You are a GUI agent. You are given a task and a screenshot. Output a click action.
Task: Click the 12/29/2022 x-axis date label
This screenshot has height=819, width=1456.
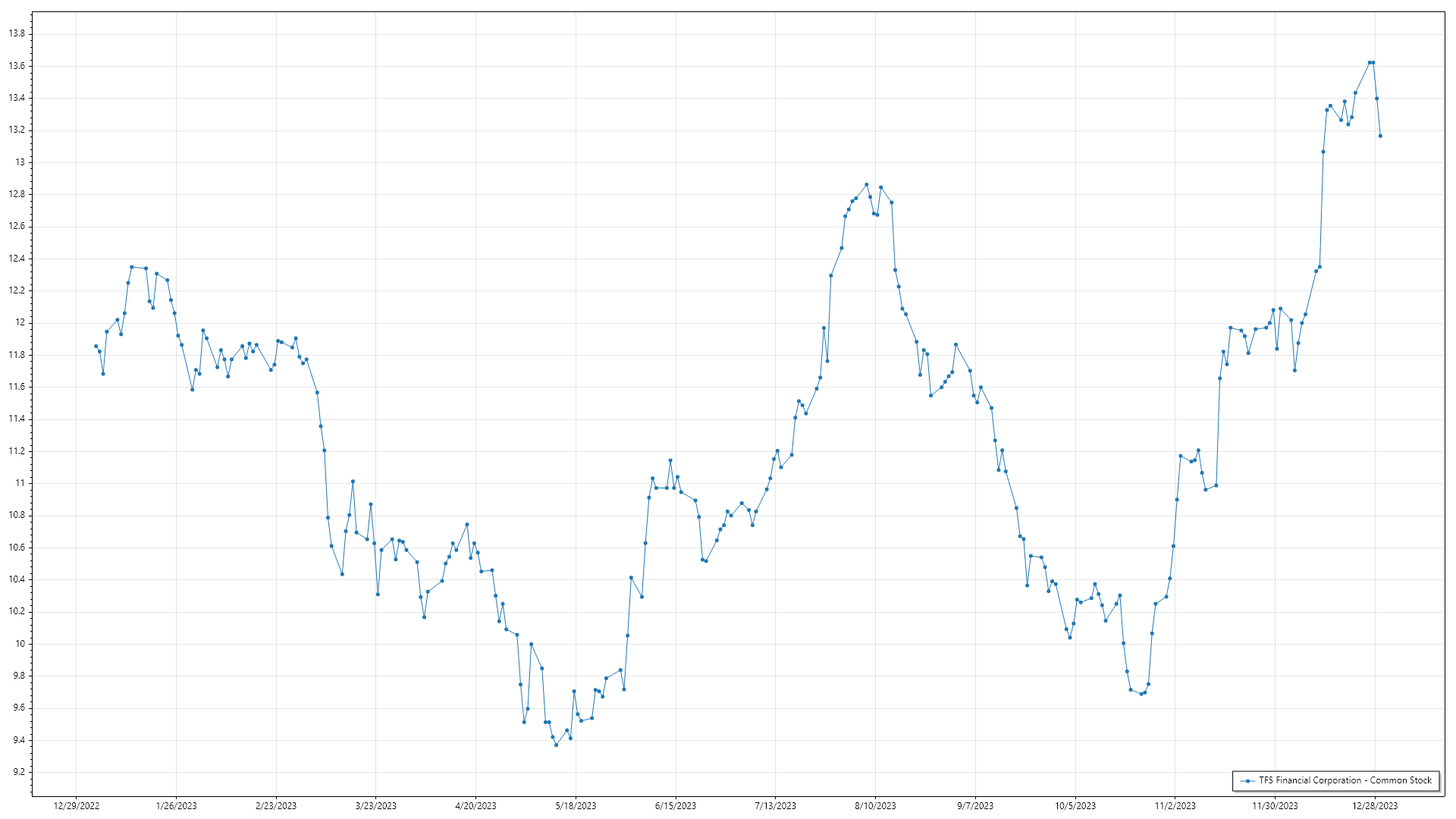(77, 806)
